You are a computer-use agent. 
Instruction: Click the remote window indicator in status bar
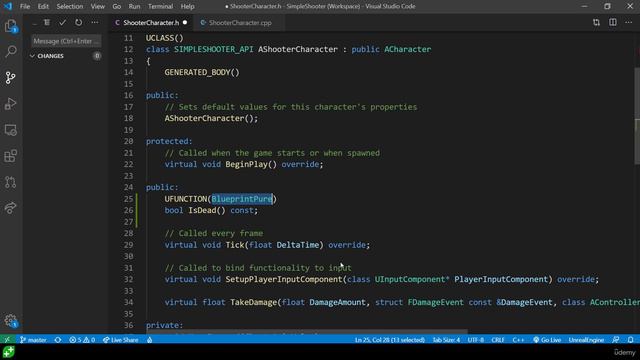(x=7, y=340)
